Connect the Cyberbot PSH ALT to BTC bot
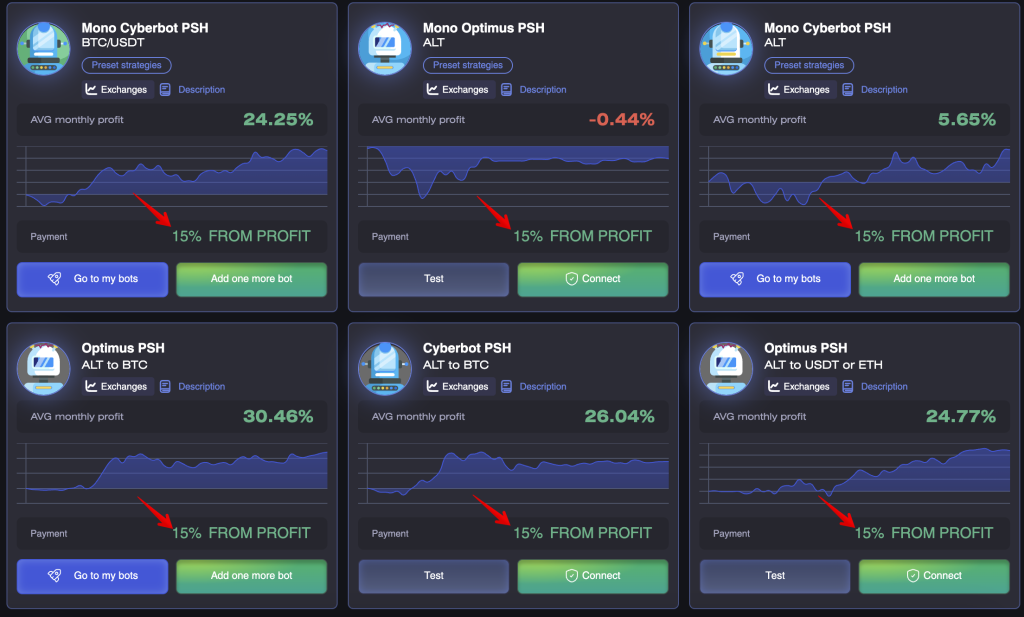1024x617 pixels. click(x=593, y=576)
